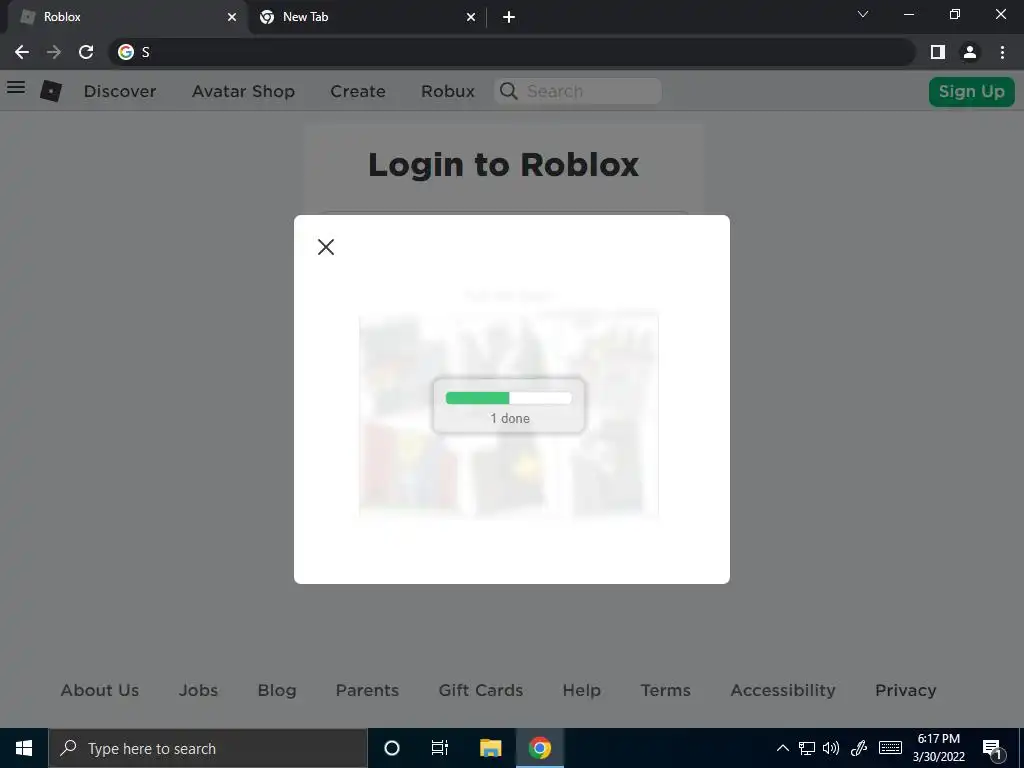
Task: Click the Chrome taskbar icon
Action: pyautogui.click(x=539, y=748)
